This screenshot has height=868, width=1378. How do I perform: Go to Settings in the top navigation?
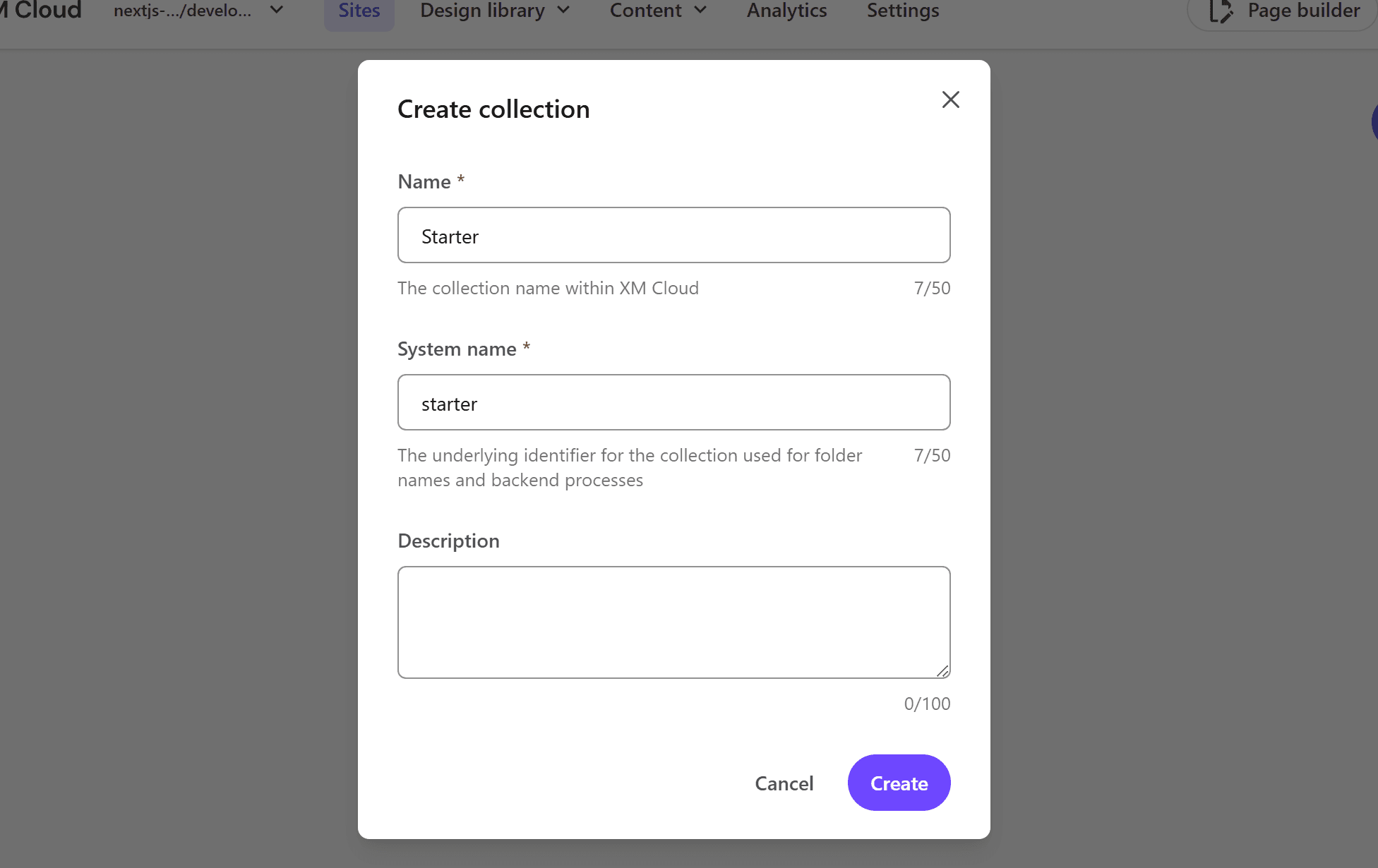click(902, 11)
